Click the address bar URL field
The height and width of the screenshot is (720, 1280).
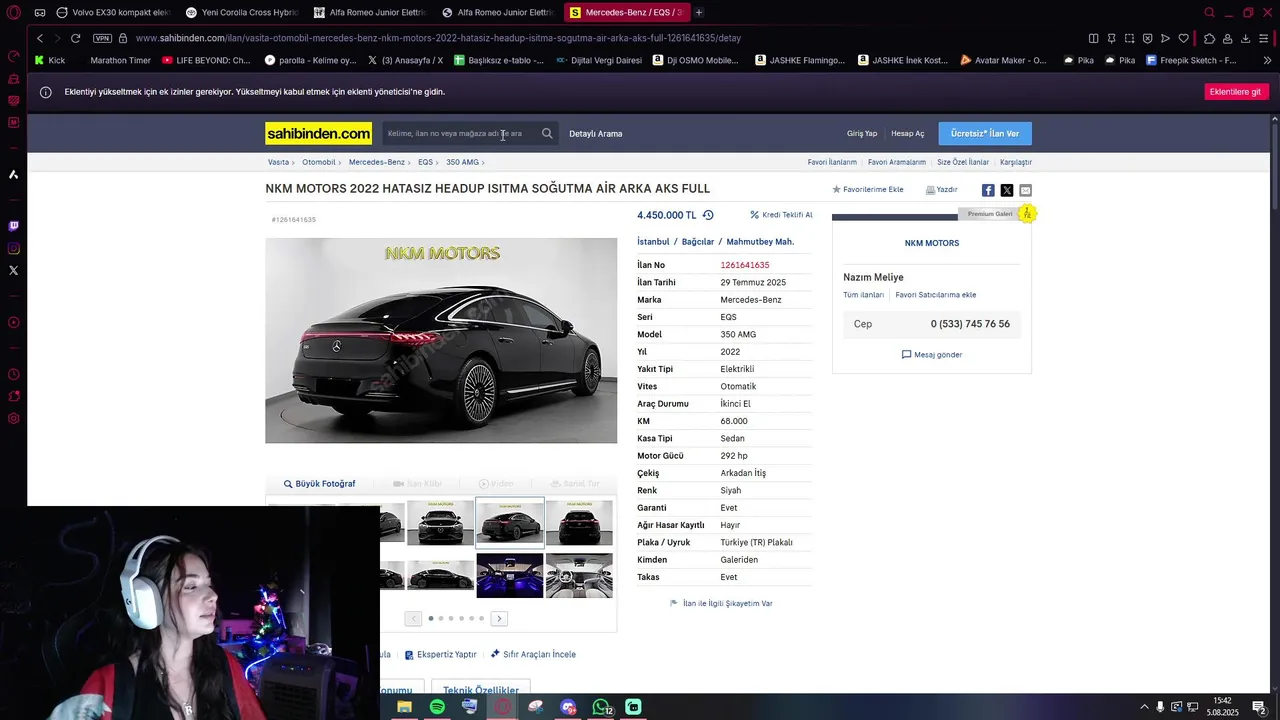(600, 38)
